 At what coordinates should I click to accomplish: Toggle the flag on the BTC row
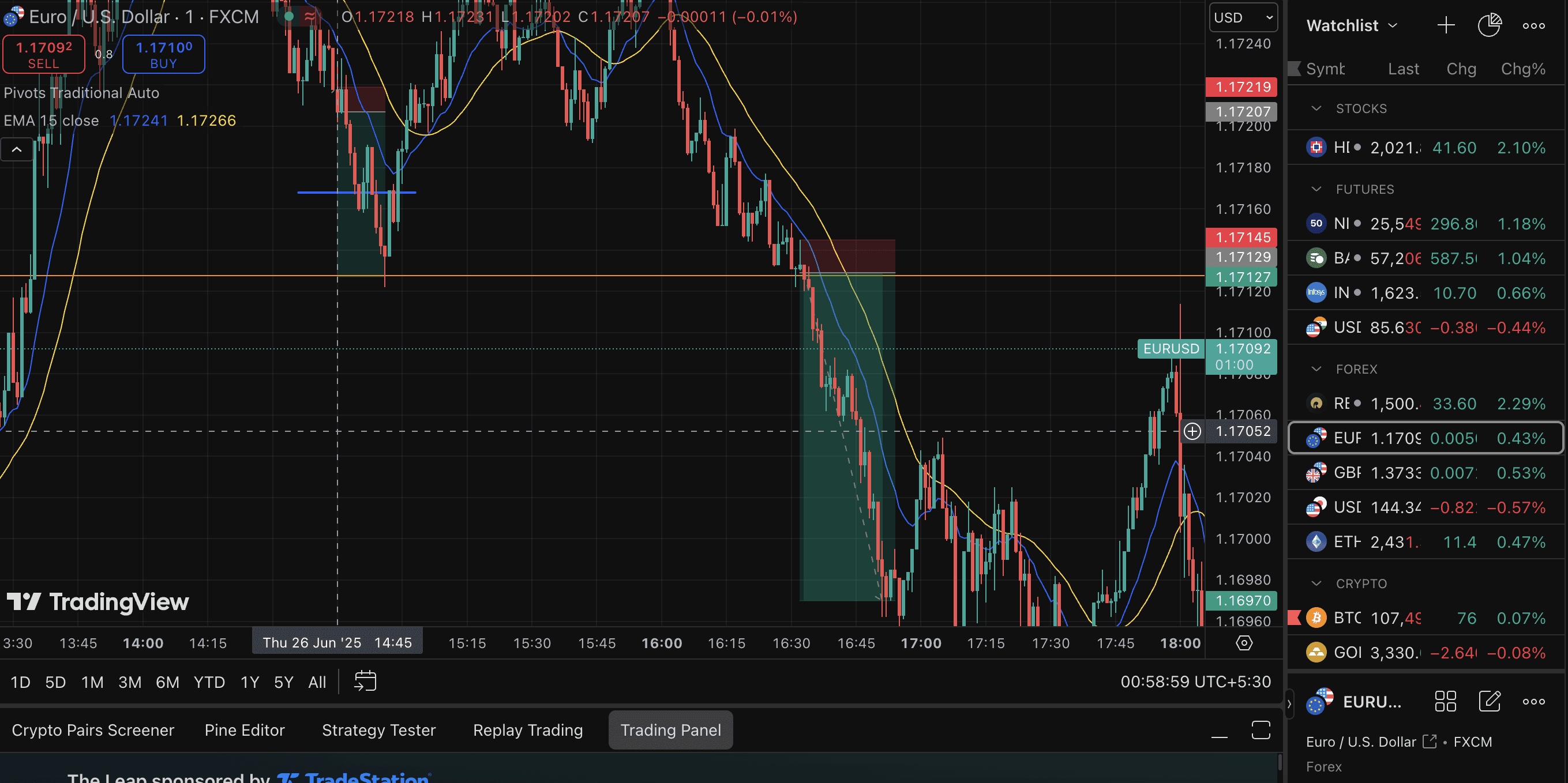coord(1295,618)
